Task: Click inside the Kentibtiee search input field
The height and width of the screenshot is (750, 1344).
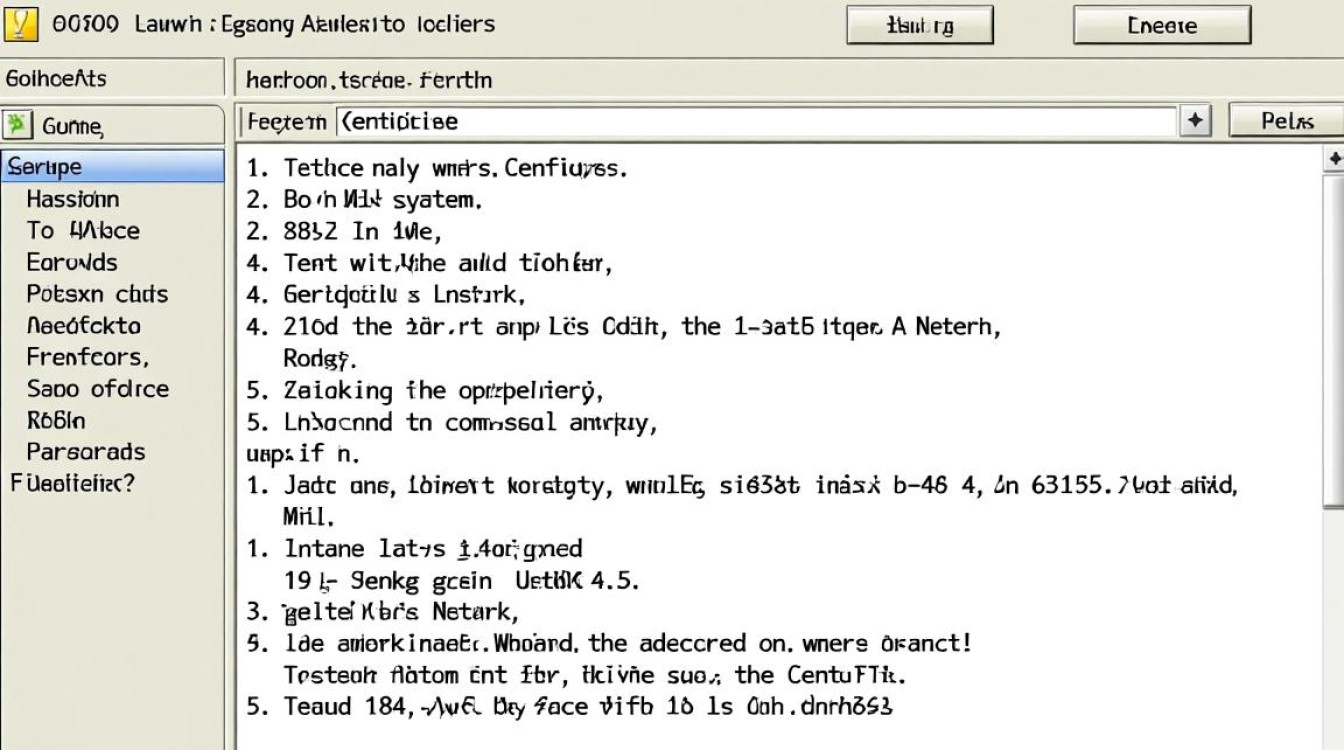Action: point(700,119)
